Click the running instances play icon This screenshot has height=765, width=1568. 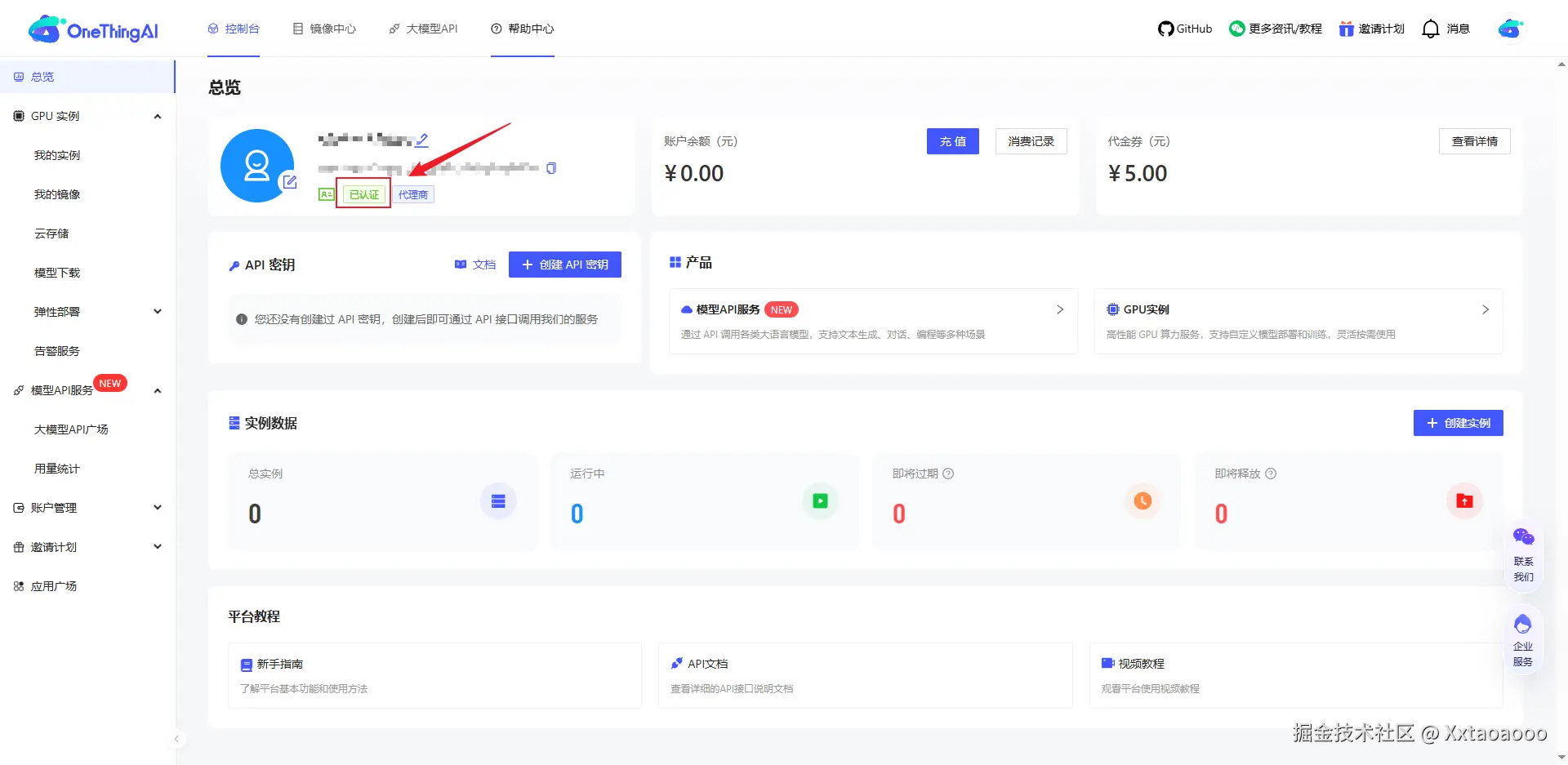[x=820, y=501]
